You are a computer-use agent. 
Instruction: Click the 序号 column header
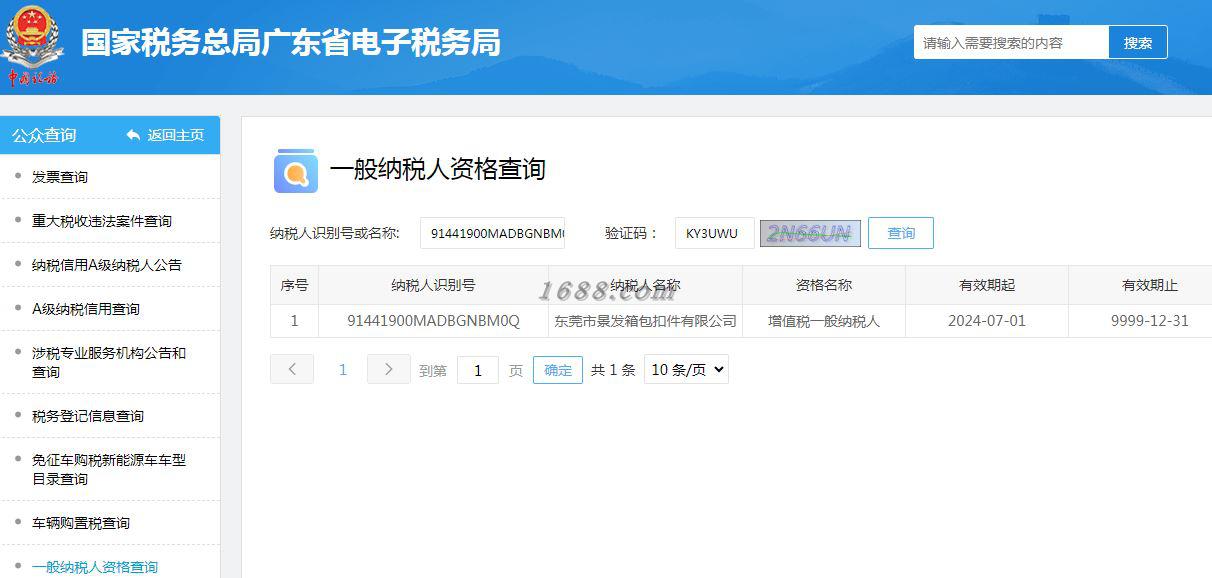pyautogui.click(x=294, y=285)
